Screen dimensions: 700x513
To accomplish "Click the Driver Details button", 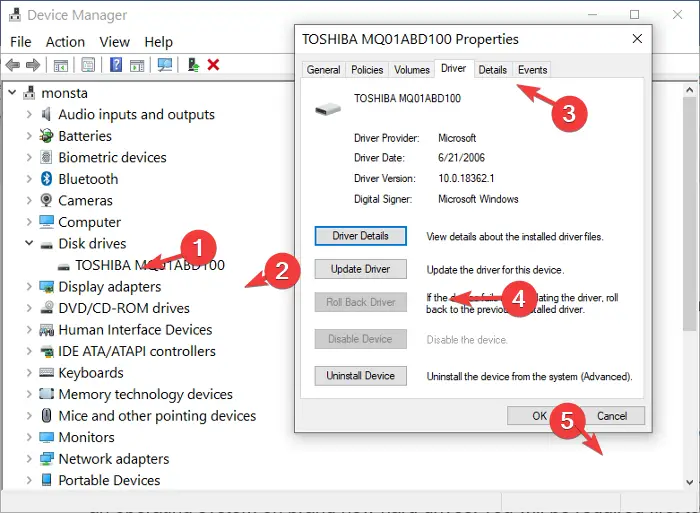I will point(360,236).
